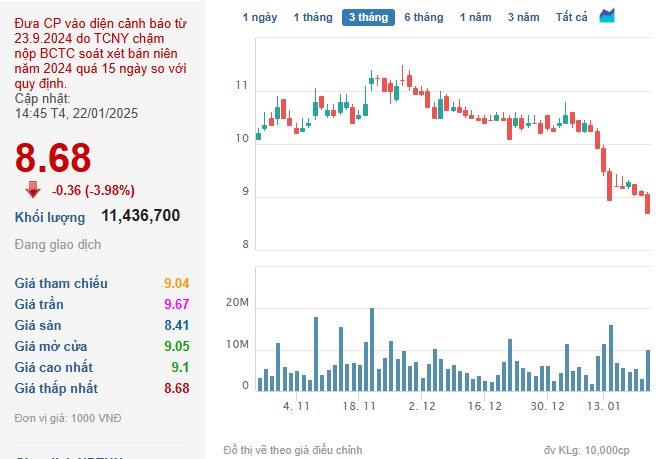
Task: Click the Giá sàn value 8.41
Action: tap(176, 326)
